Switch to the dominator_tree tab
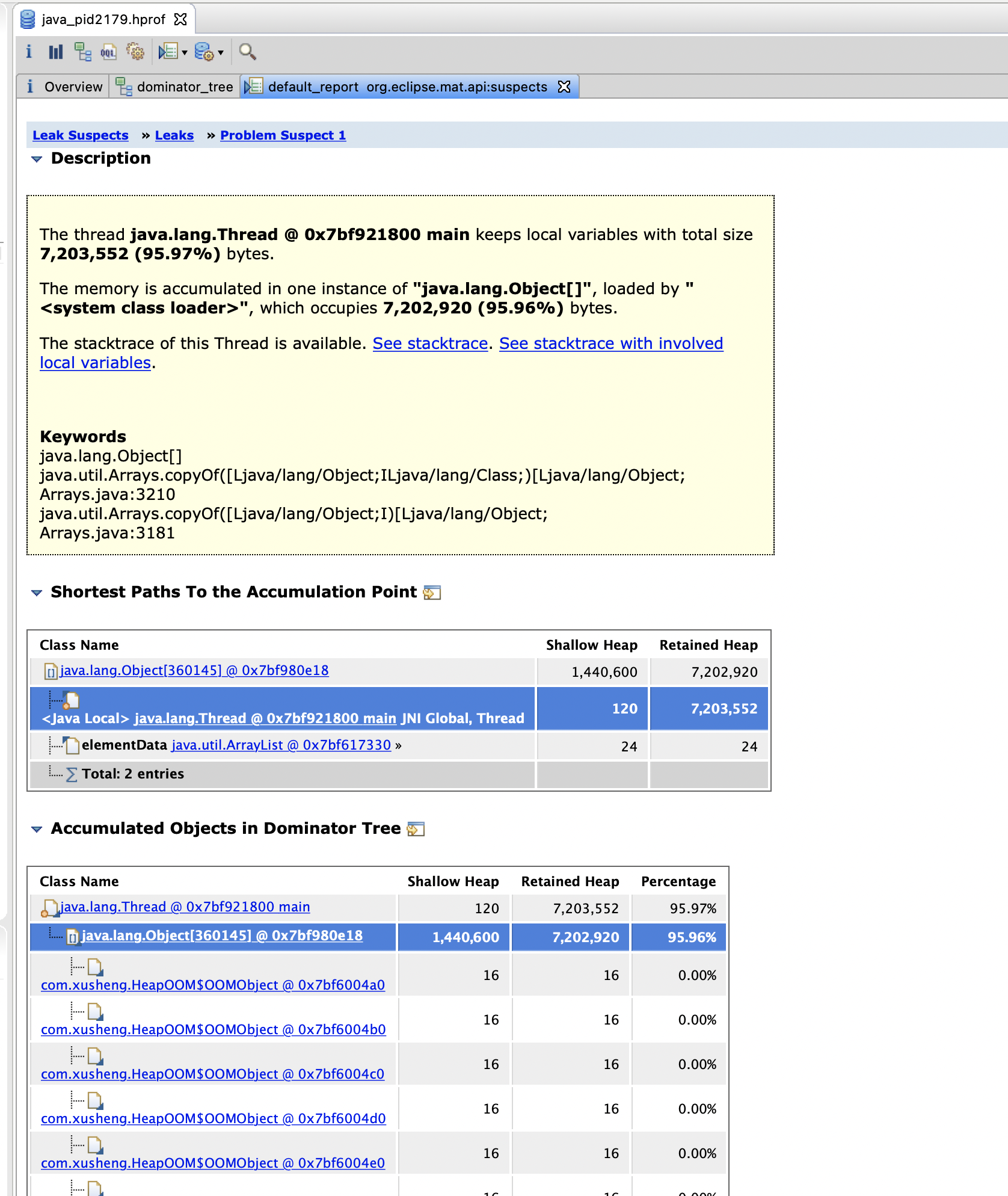 [174, 87]
